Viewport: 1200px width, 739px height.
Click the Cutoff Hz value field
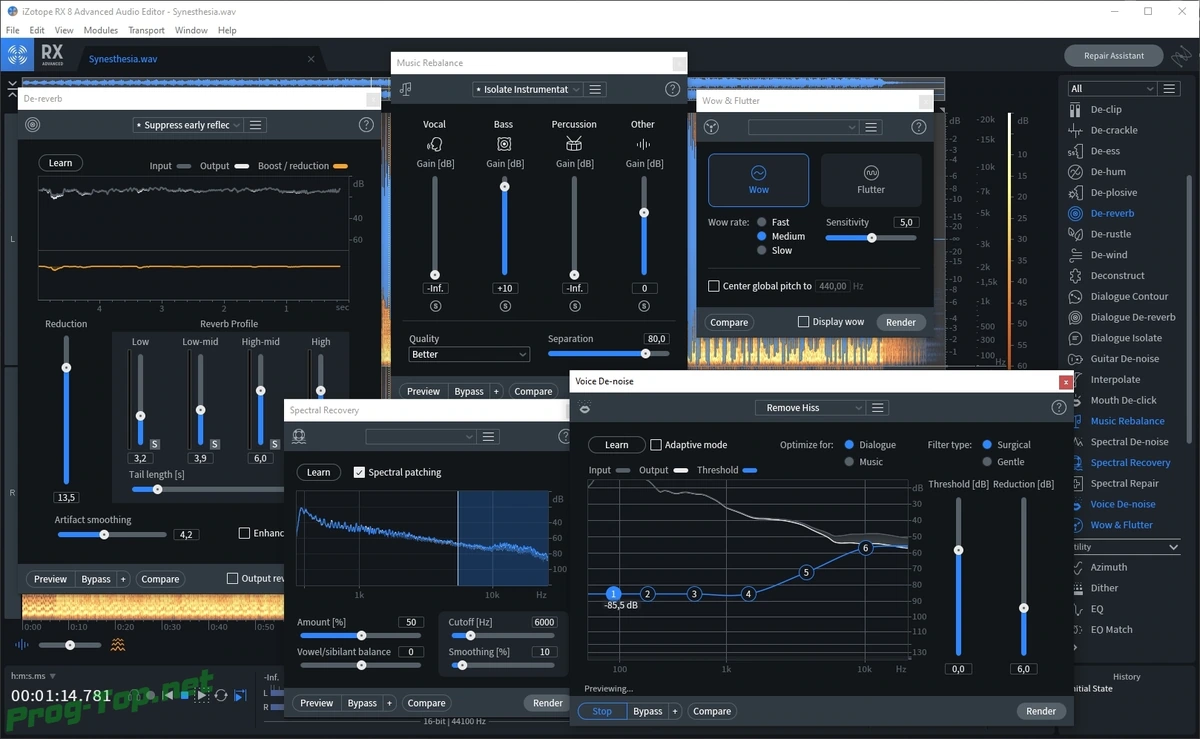pyautogui.click(x=544, y=622)
